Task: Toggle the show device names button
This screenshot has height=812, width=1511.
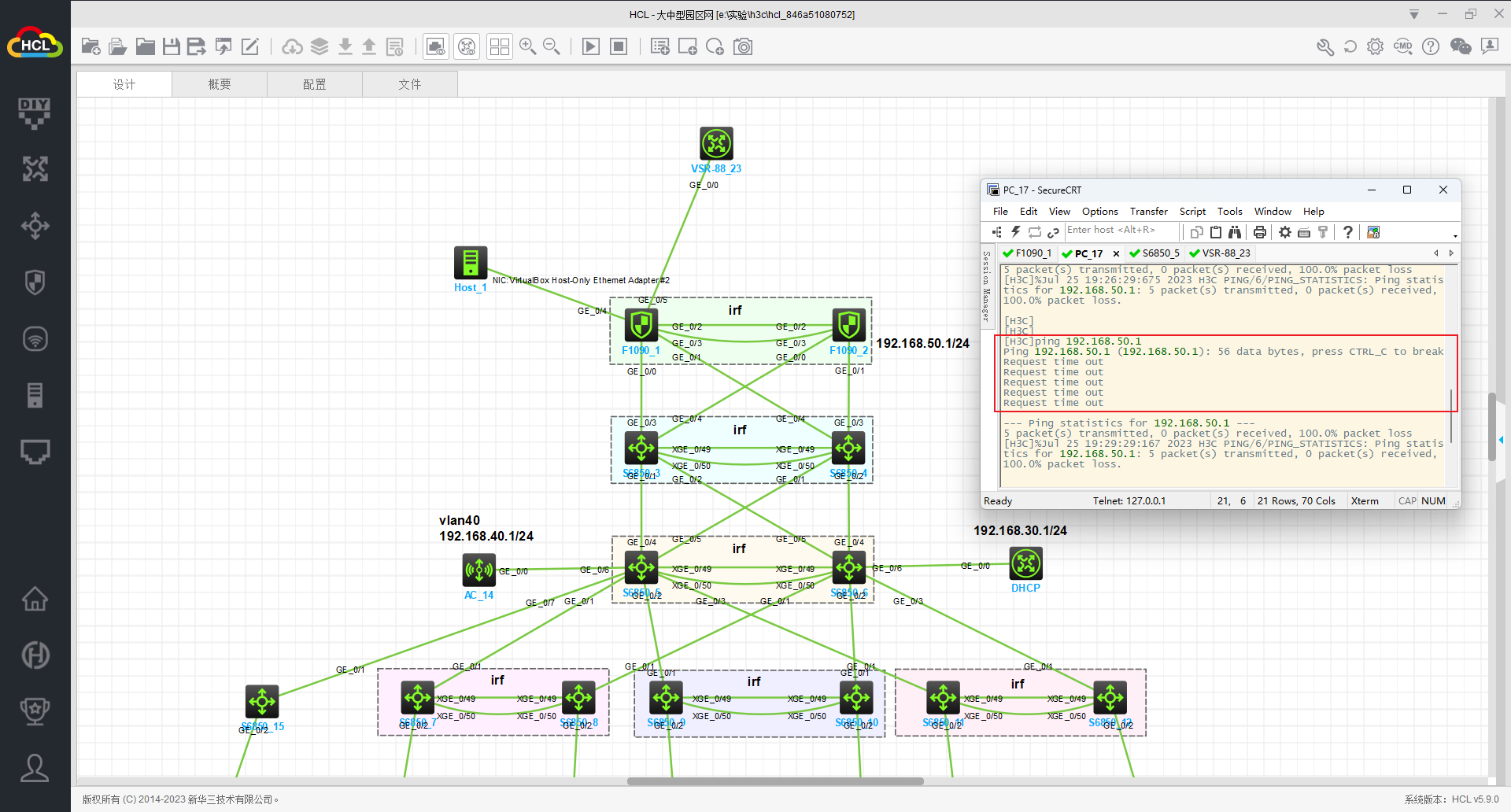Action: (467, 47)
